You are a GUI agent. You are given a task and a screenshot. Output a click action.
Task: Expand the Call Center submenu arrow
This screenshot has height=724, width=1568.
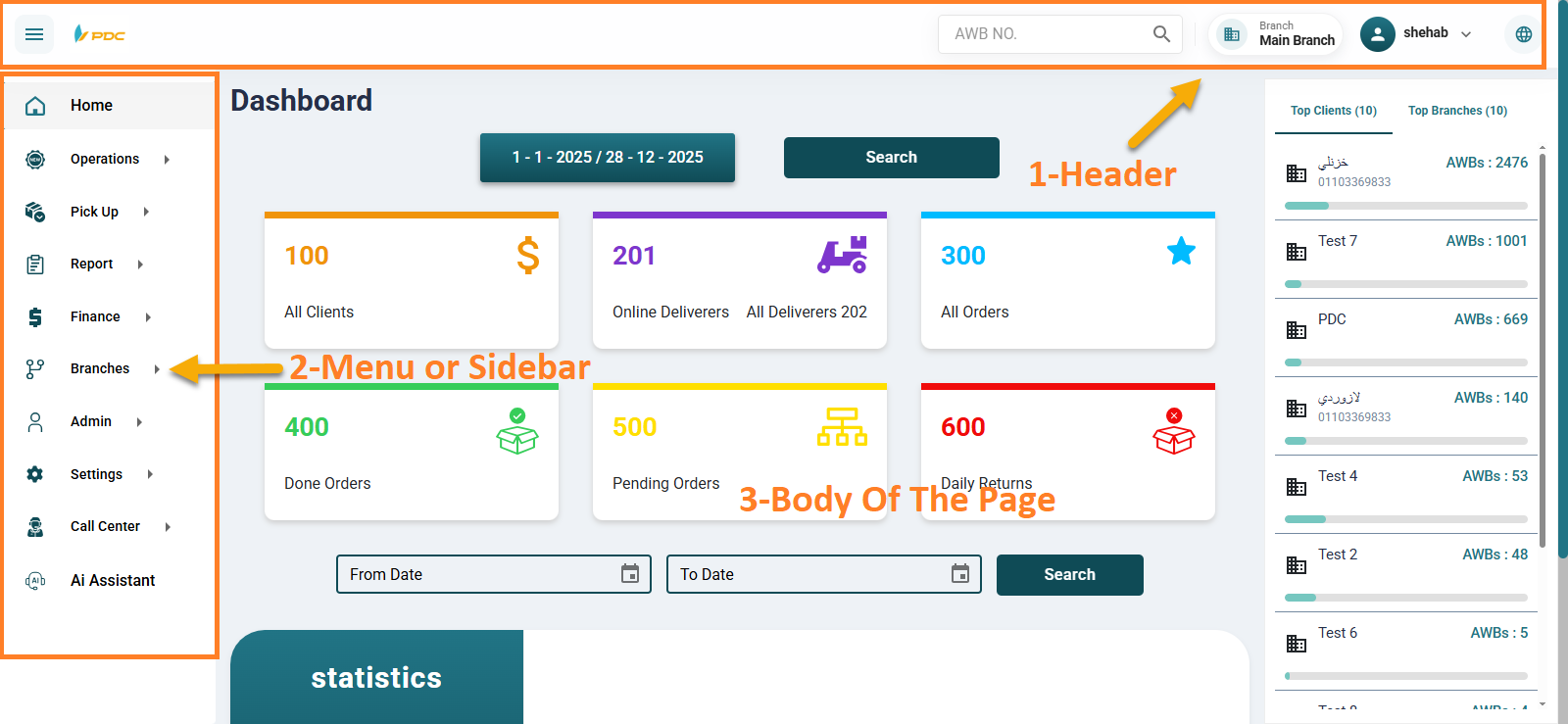point(168,527)
